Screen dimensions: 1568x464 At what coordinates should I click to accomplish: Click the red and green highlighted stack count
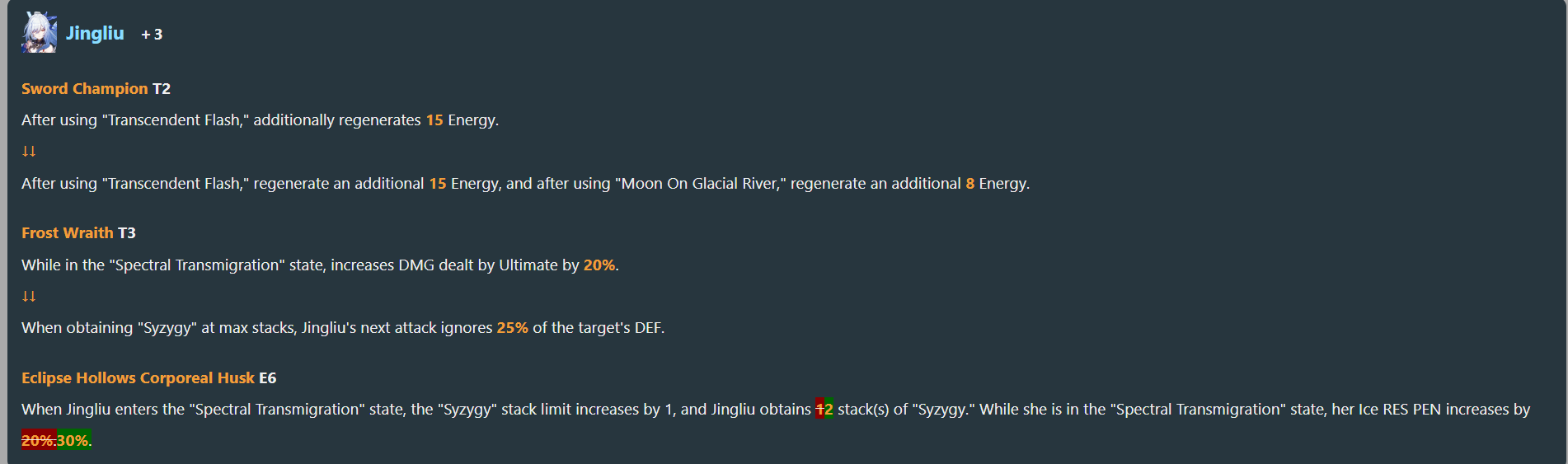pos(824,409)
